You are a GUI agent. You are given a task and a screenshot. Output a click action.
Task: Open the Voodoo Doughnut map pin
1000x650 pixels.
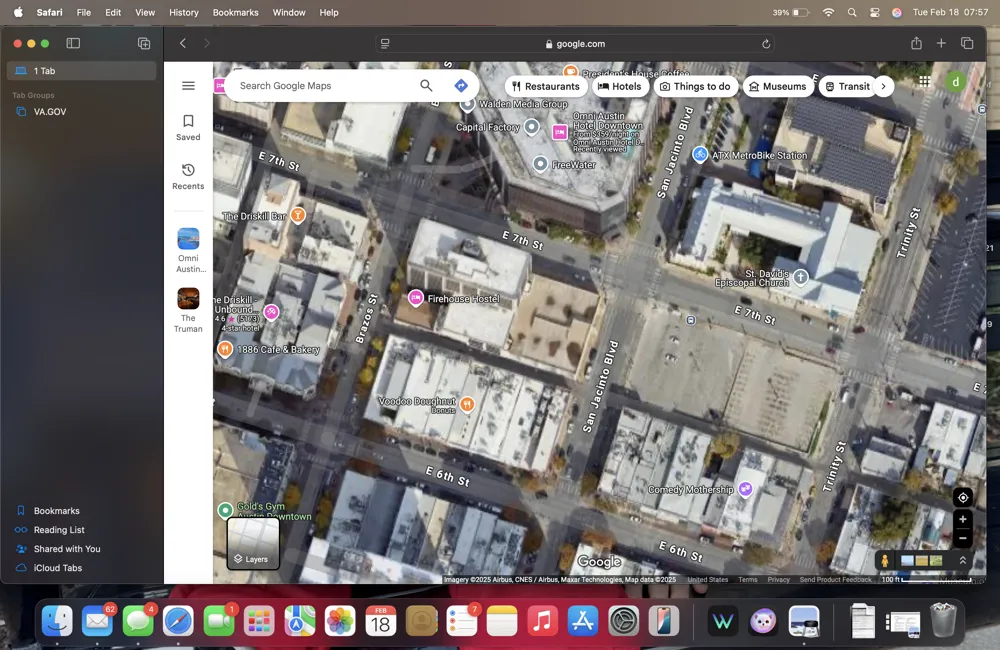click(466, 404)
